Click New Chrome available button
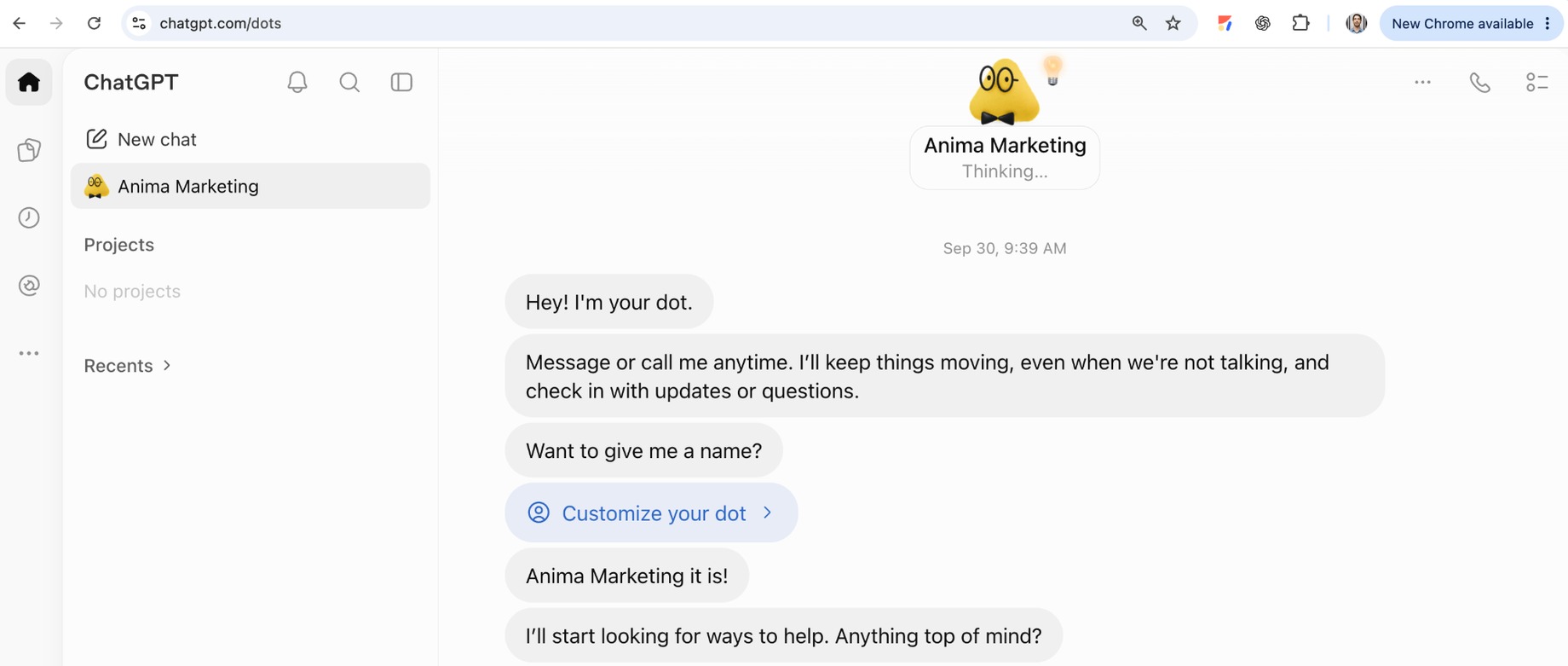Viewport: 1568px width, 666px height. click(1472, 23)
